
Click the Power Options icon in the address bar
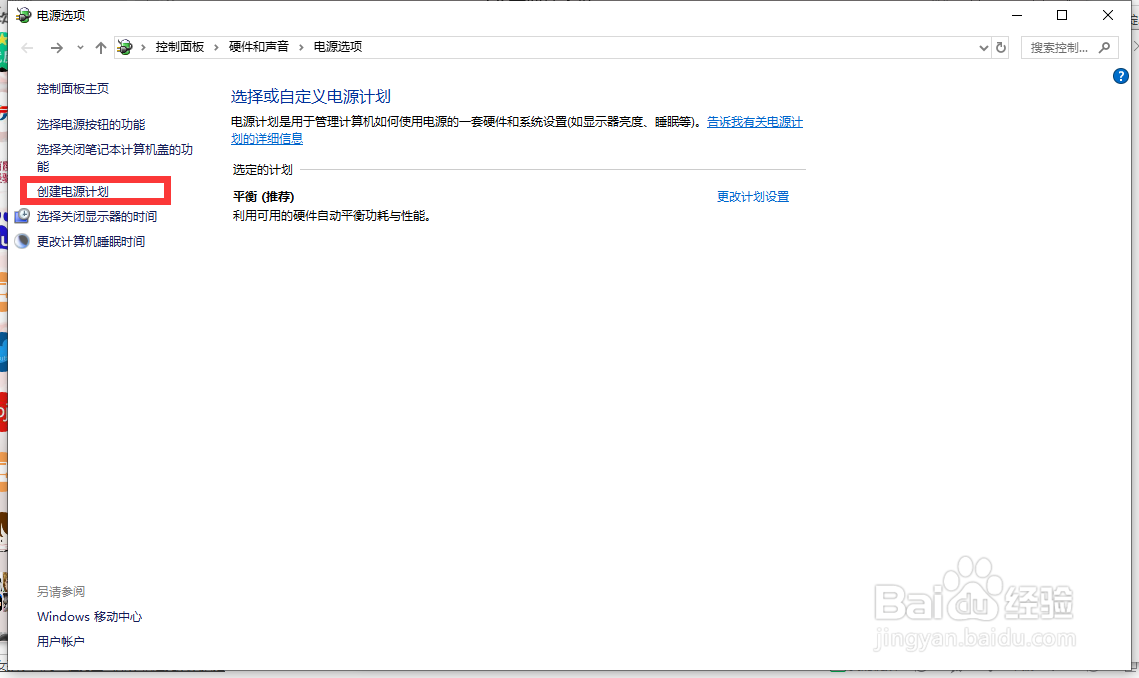[124, 46]
